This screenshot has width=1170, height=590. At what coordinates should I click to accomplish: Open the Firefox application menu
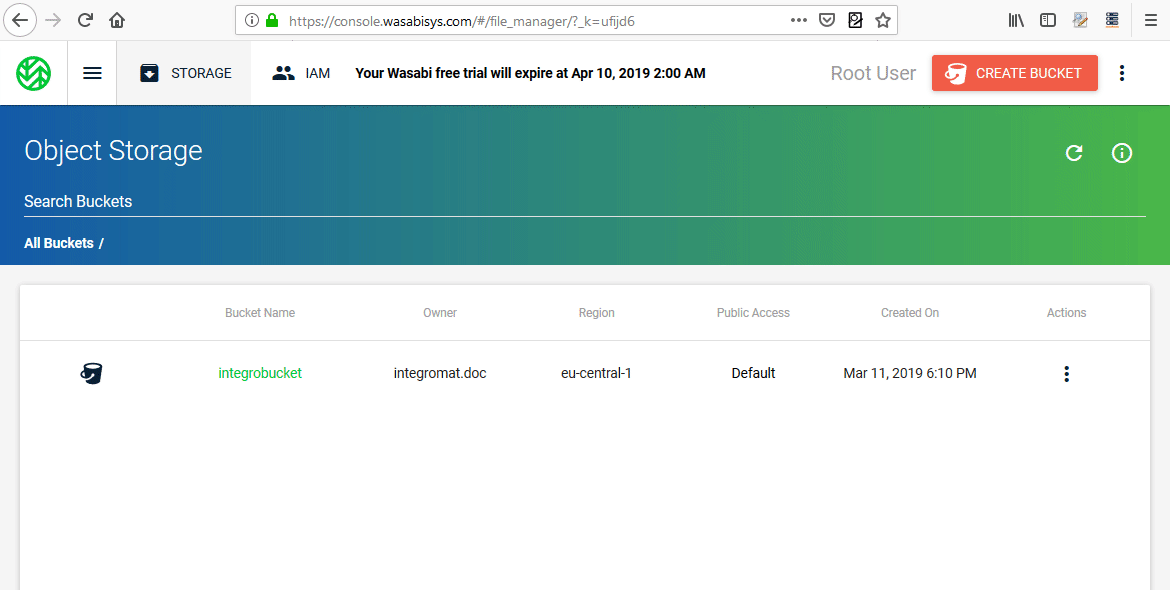1151,20
